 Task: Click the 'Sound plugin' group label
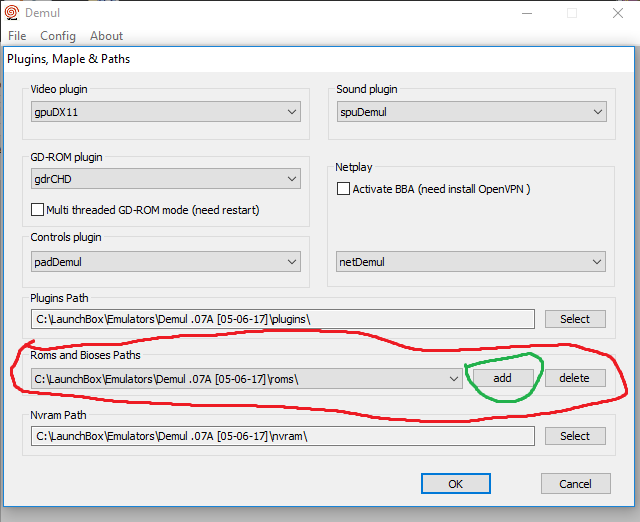click(367, 89)
